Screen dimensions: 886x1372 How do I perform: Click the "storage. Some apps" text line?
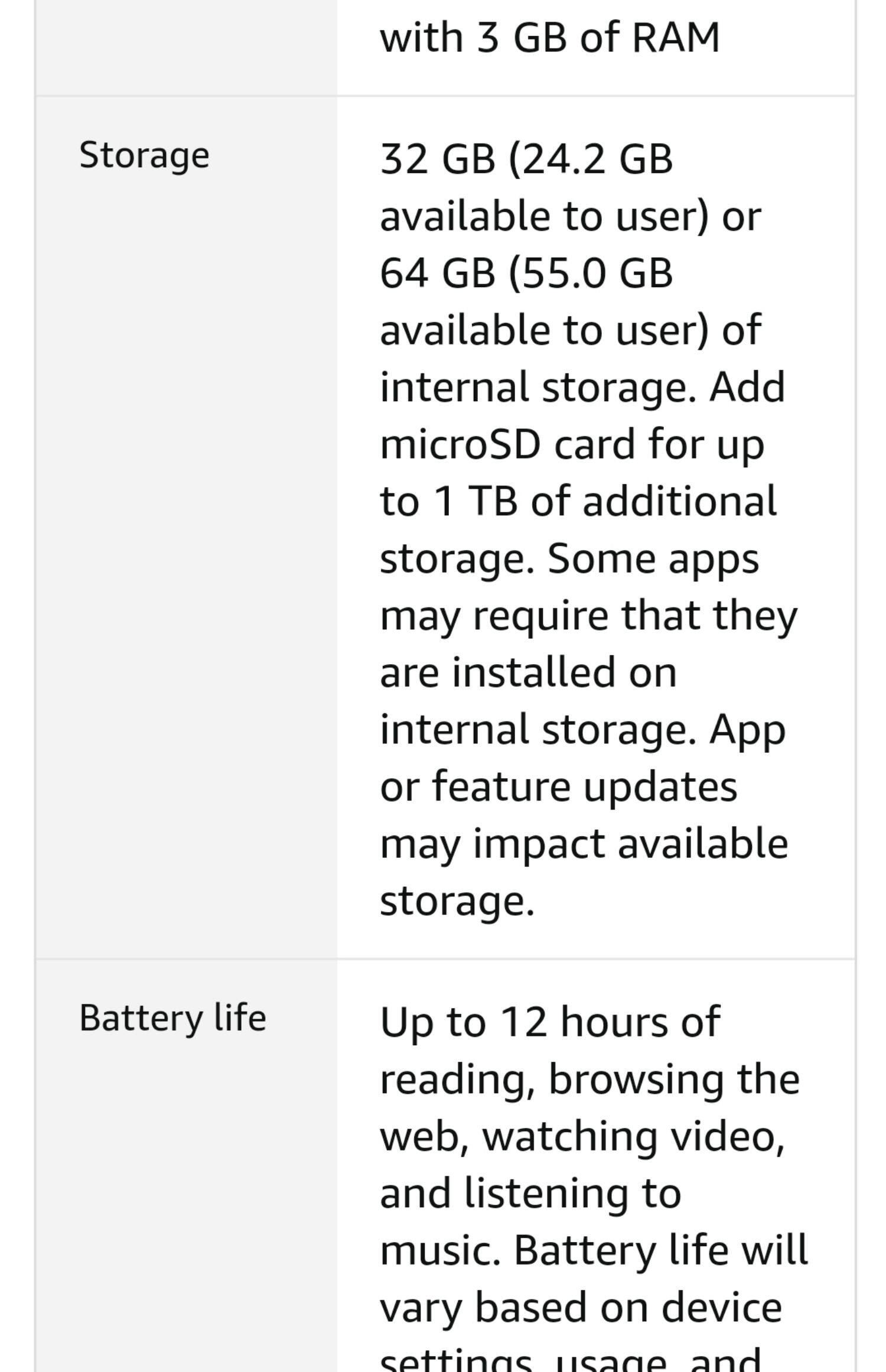click(x=569, y=558)
